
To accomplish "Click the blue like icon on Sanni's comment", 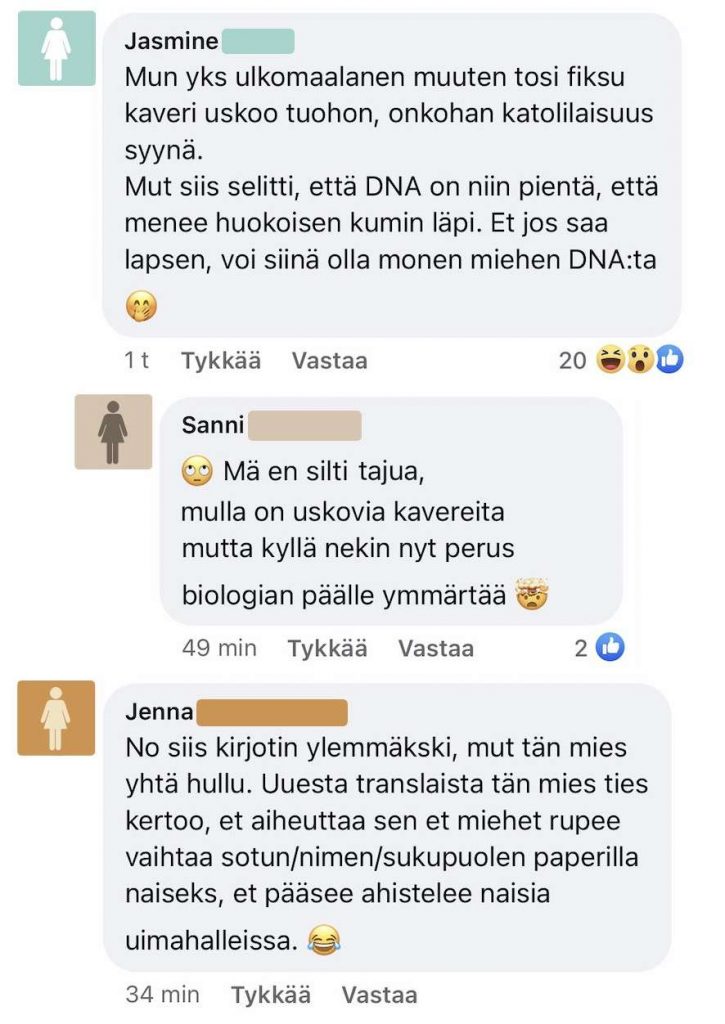I will point(610,648).
